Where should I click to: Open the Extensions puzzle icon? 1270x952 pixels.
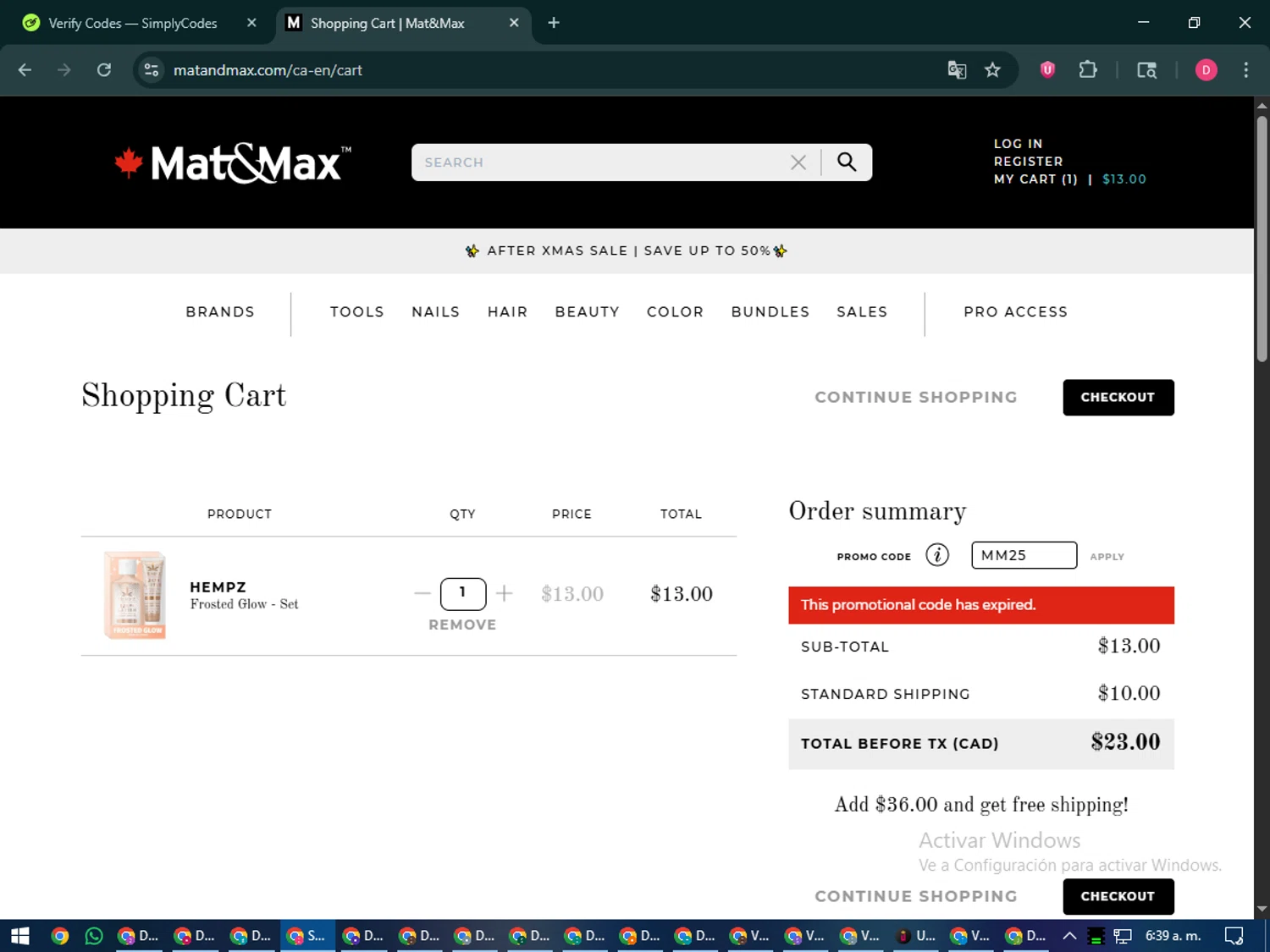[x=1088, y=70]
